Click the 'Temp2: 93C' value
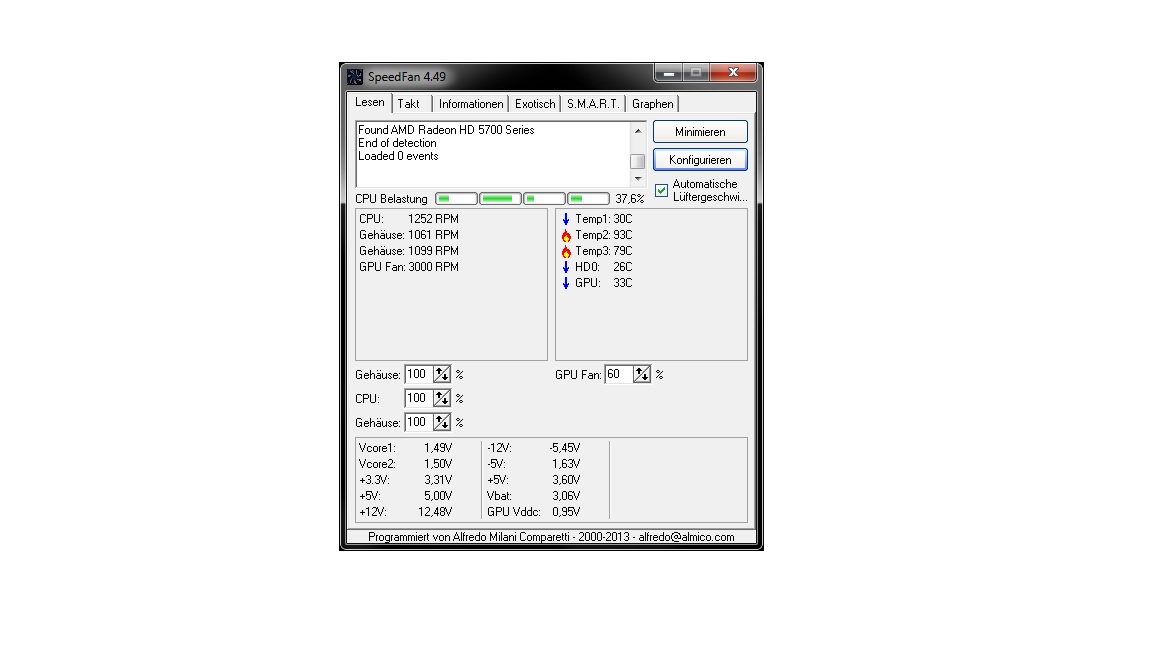This screenshot has width=1152, height=648. tap(603, 235)
